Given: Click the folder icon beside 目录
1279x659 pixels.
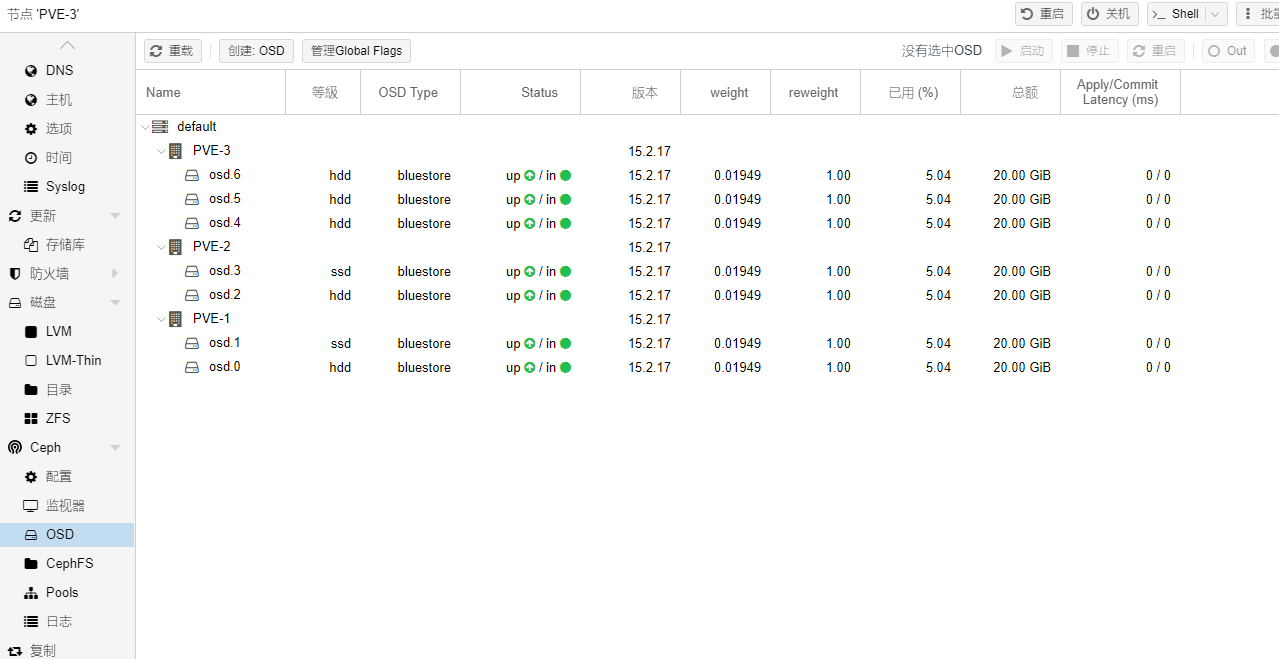Looking at the screenshot, I should pyautogui.click(x=31, y=390).
